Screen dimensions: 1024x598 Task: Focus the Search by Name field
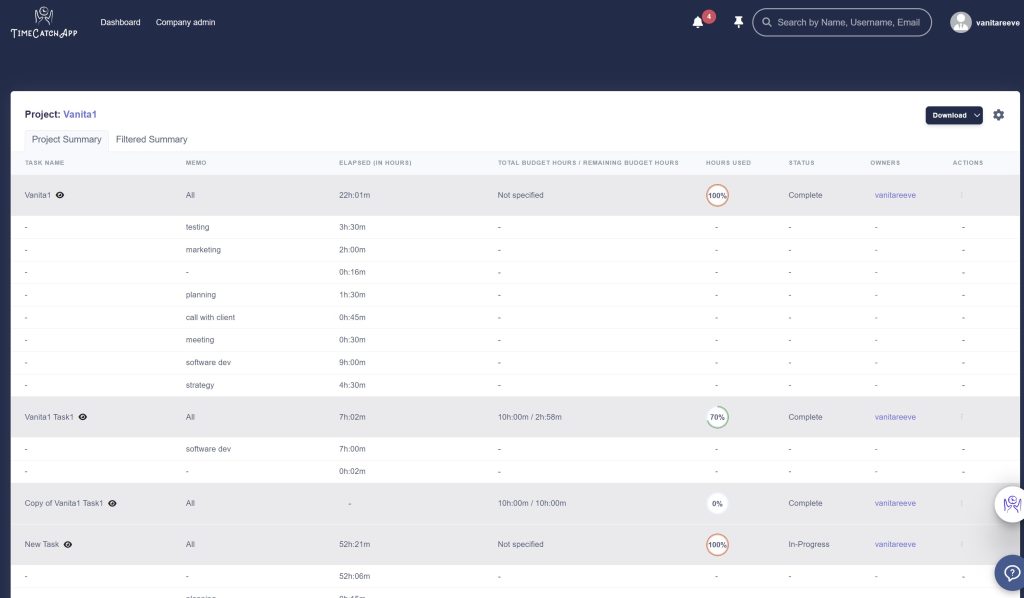tap(848, 22)
